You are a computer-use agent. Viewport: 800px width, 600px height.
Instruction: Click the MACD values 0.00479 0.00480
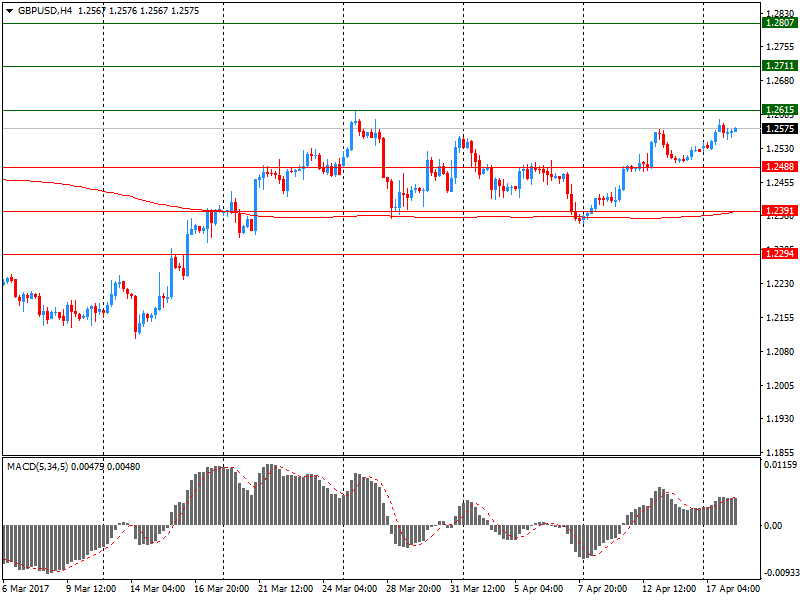click(x=106, y=467)
